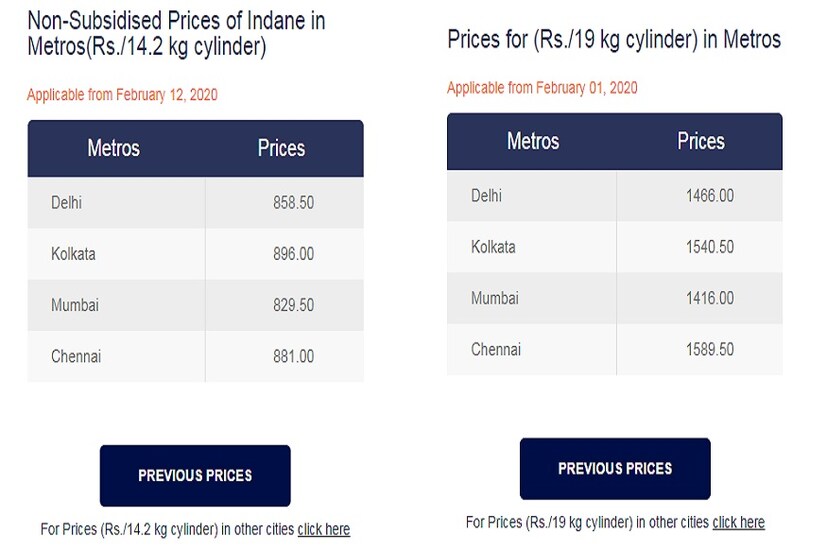Select Mumbai price 829.50 cell
Image resolution: width=827 pixels, height=551 pixels.
[293, 305]
